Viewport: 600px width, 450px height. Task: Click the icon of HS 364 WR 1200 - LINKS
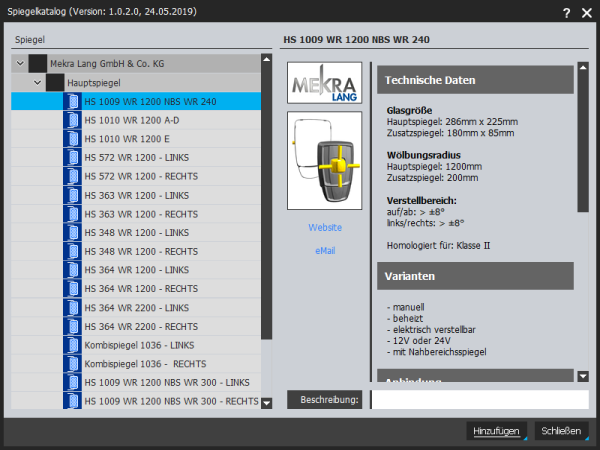pyautogui.click(x=72, y=270)
